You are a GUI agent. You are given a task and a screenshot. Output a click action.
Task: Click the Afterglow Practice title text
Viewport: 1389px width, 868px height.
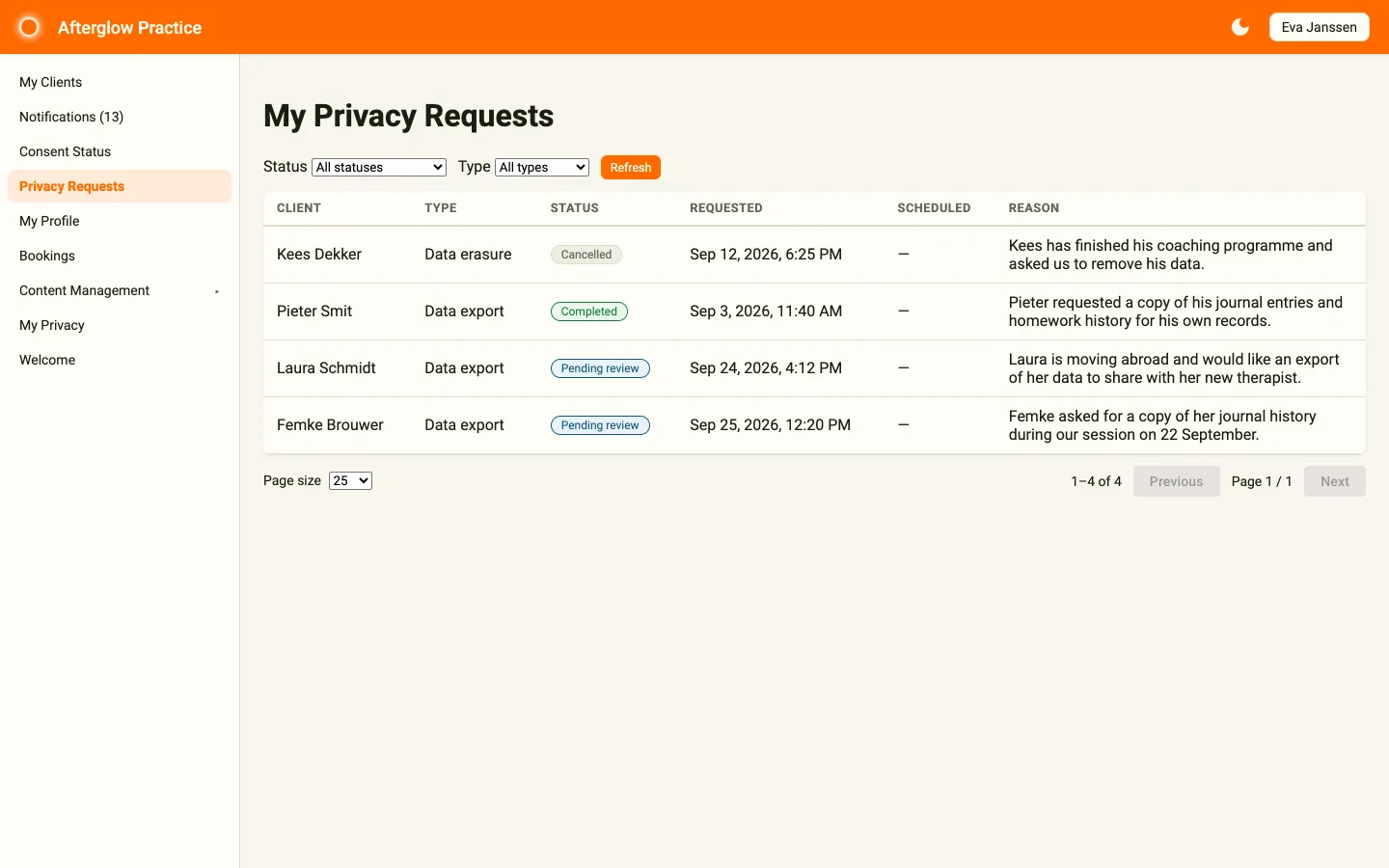tap(129, 28)
